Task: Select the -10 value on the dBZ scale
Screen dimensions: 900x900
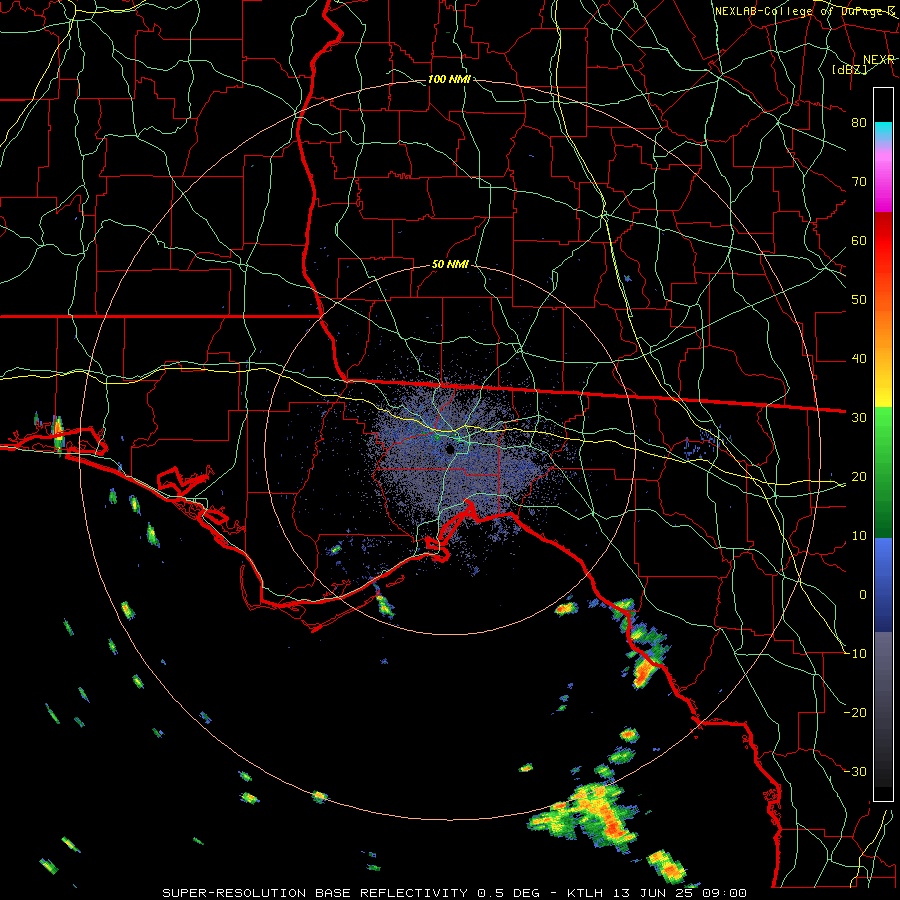Action: coord(856,654)
